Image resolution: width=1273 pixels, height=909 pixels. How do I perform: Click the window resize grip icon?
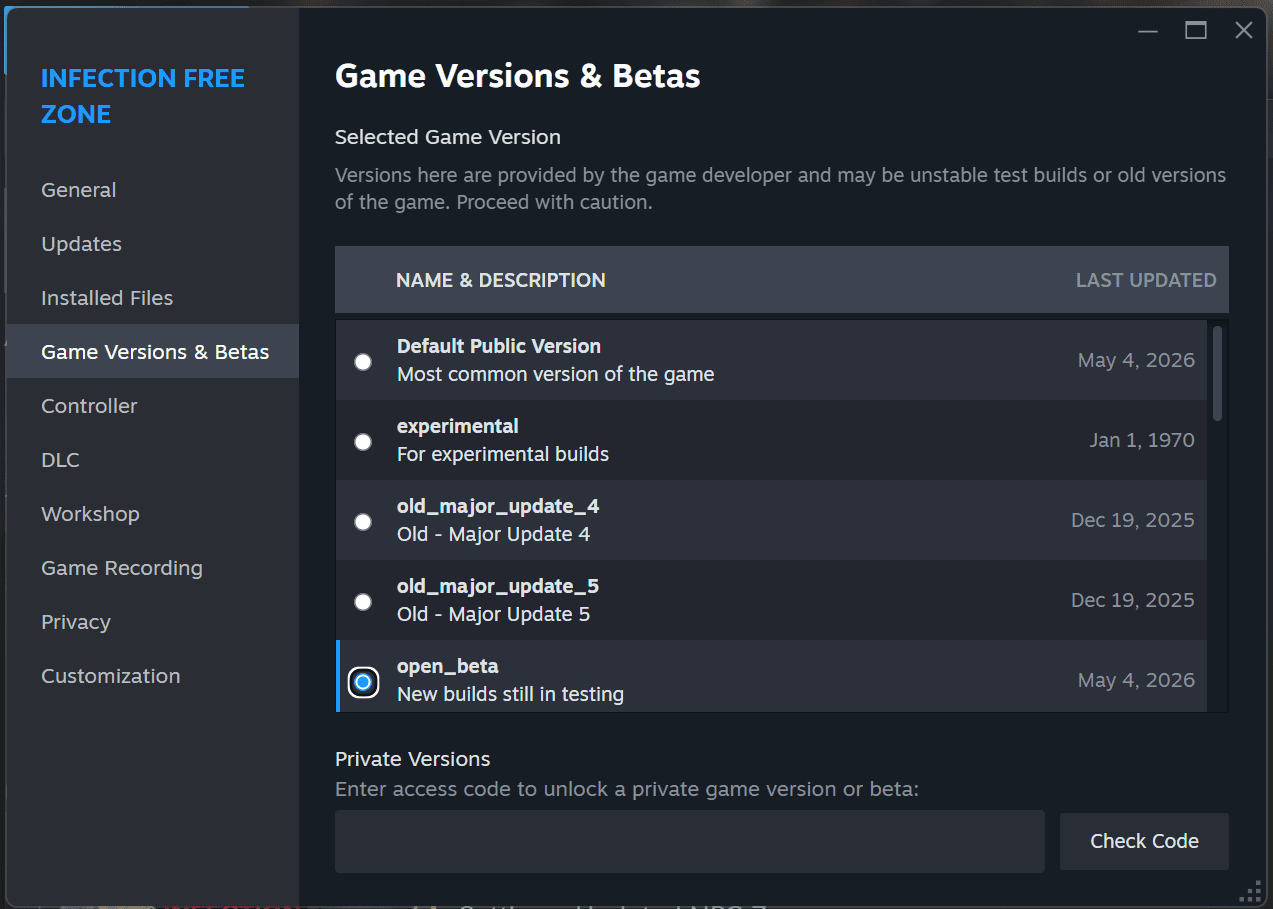1251,890
